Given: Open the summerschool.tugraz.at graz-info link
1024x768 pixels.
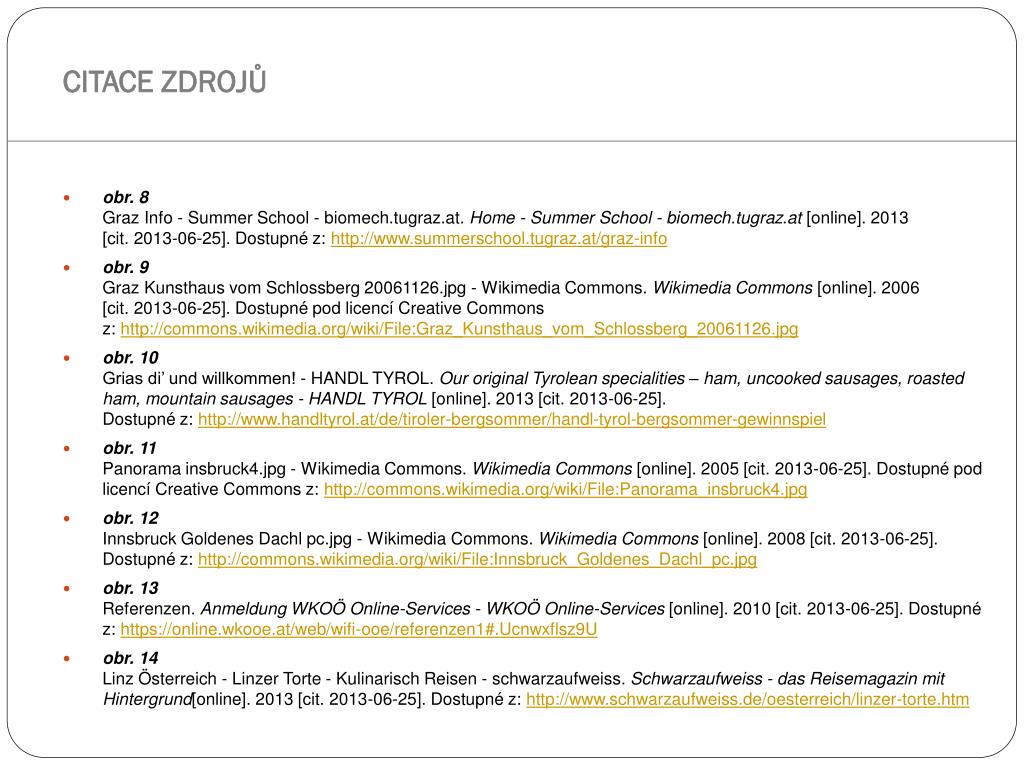Looking at the screenshot, I should (499, 238).
